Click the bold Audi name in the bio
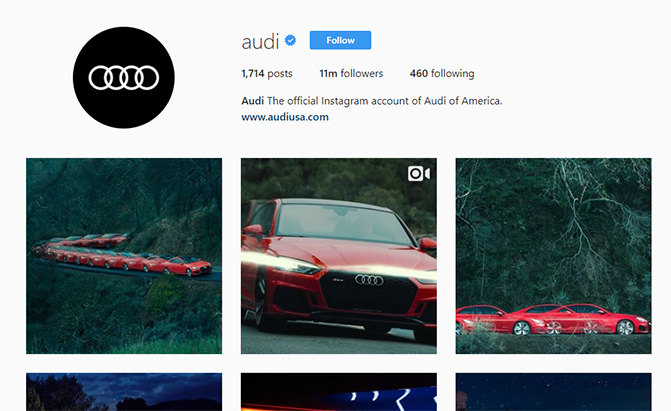The width and height of the screenshot is (671, 411). (x=252, y=101)
